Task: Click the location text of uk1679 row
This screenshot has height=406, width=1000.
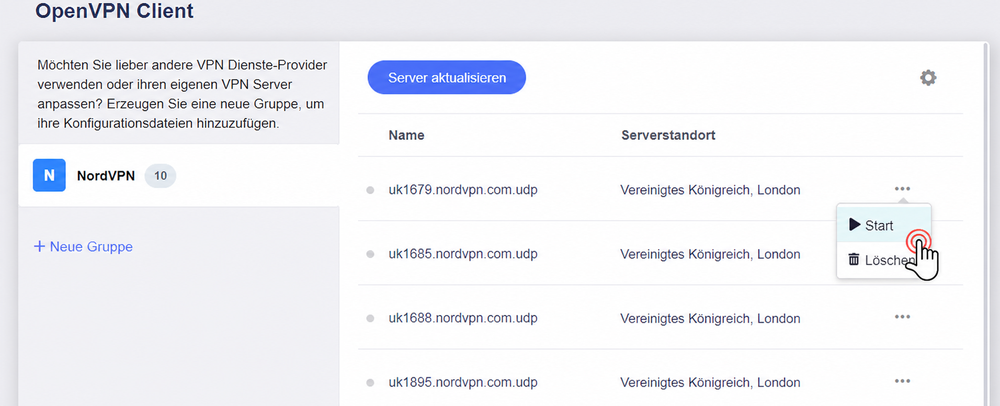Action: pos(710,190)
